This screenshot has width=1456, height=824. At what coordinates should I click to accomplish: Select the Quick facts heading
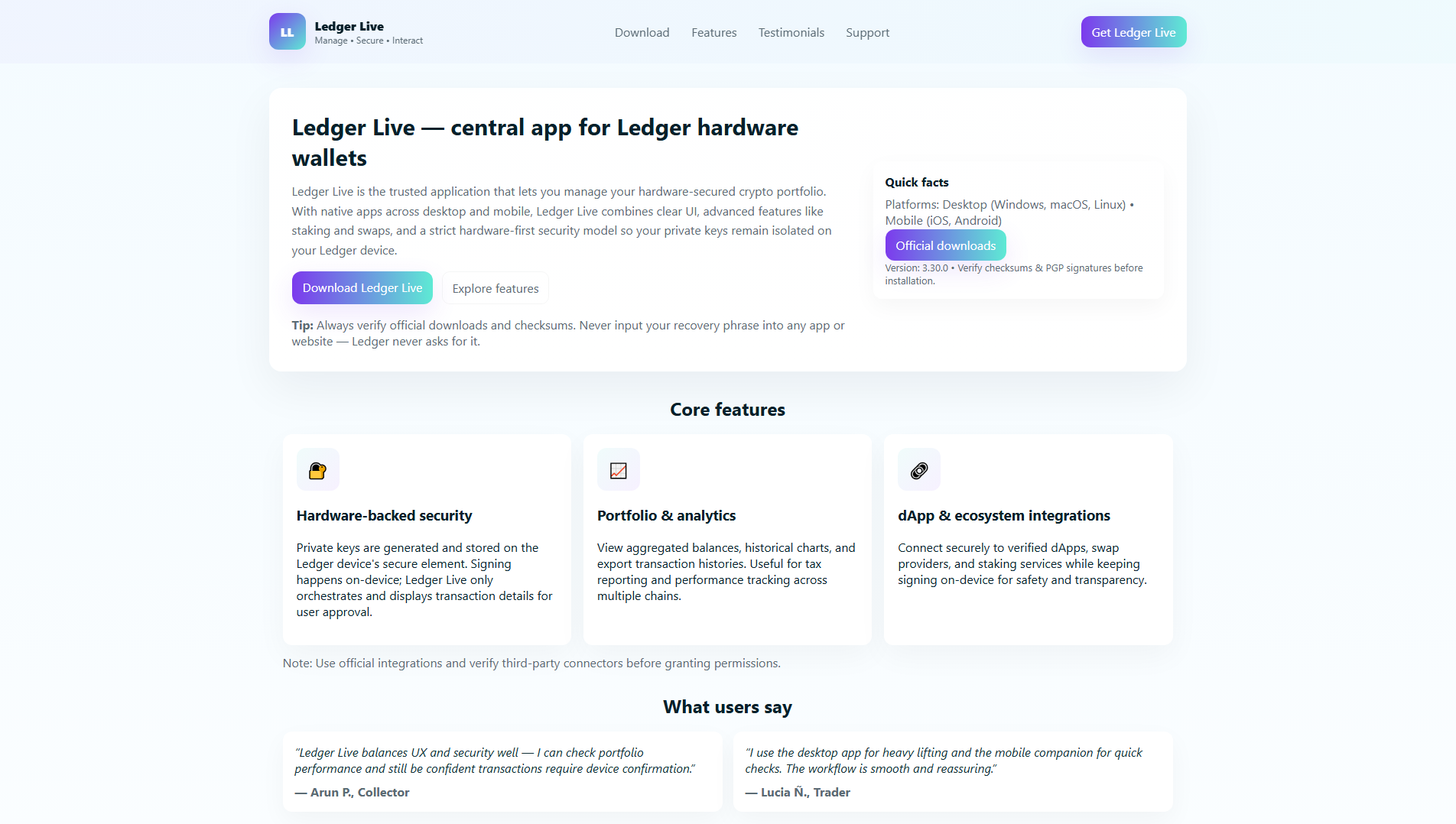[917, 182]
